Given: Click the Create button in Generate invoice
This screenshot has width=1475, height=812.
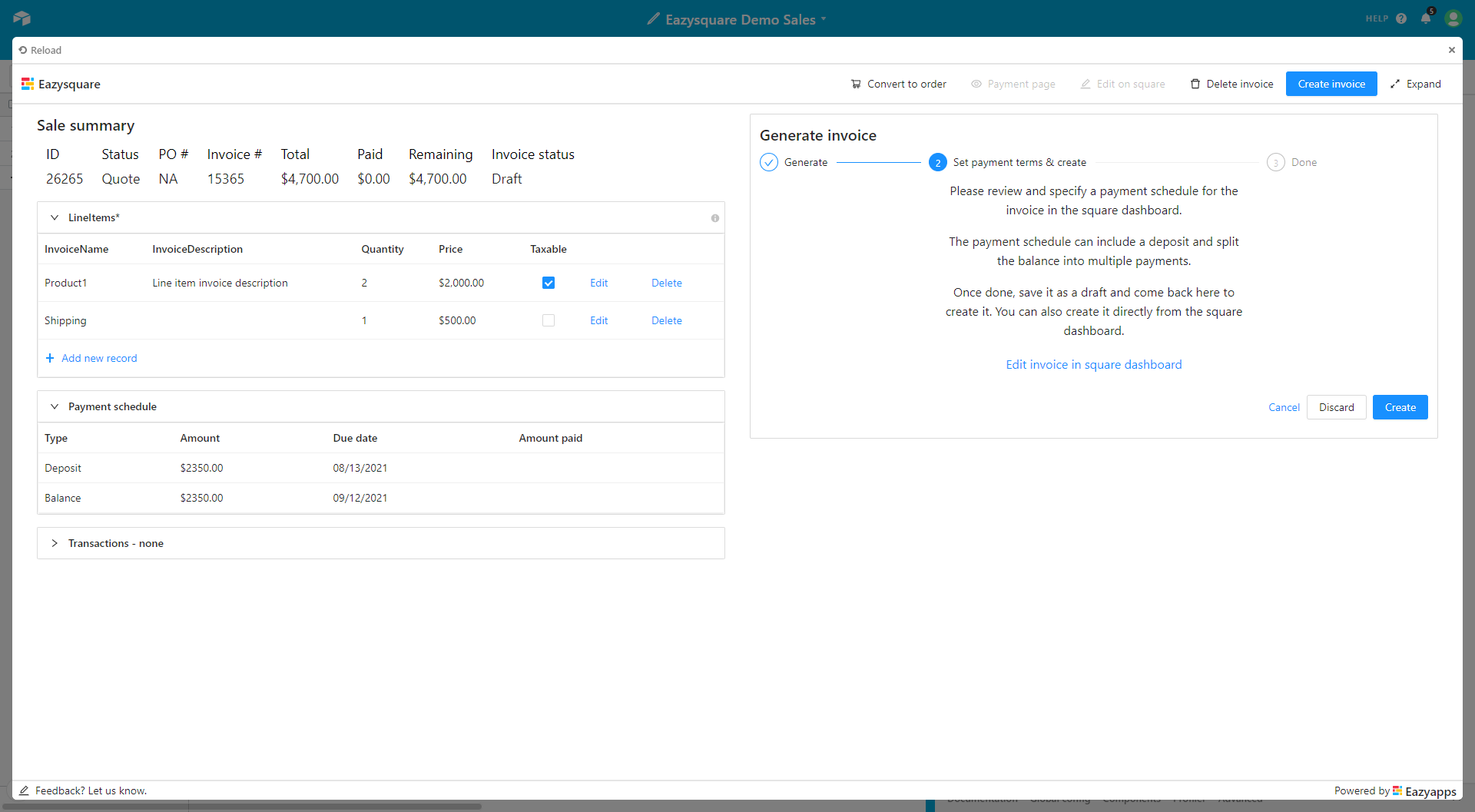Looking at the screenshot, I should pyautogui.click(x=1400, y=407).
